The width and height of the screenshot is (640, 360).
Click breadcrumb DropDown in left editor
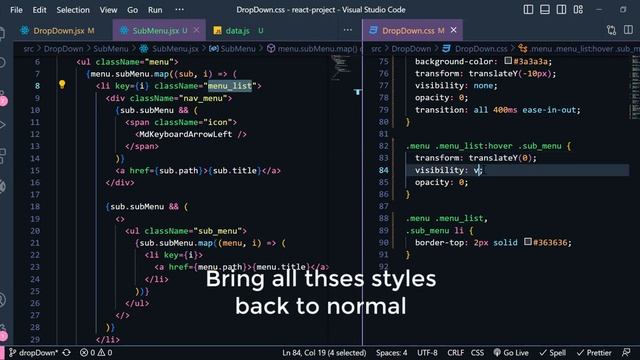point(63,49)
